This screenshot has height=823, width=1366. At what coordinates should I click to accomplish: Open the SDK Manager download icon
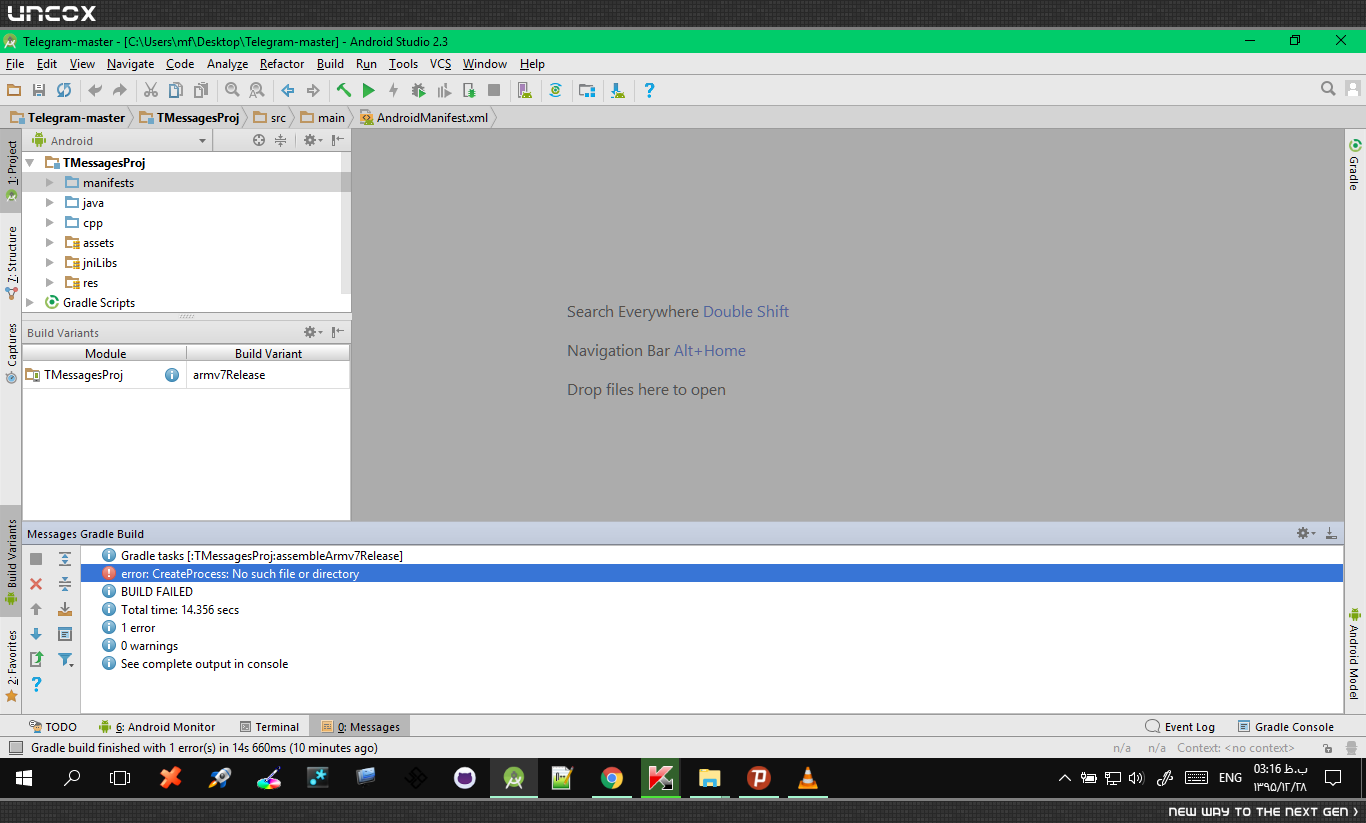coord(618,90)
